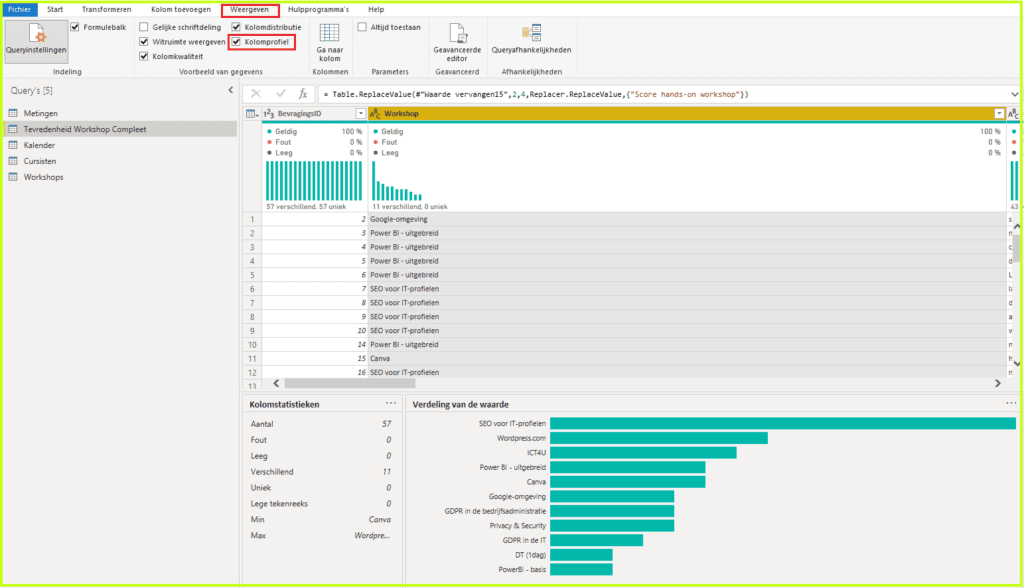
Task: Enable Gelijke schriftdeling checkbox
Action: click(144, 27)
